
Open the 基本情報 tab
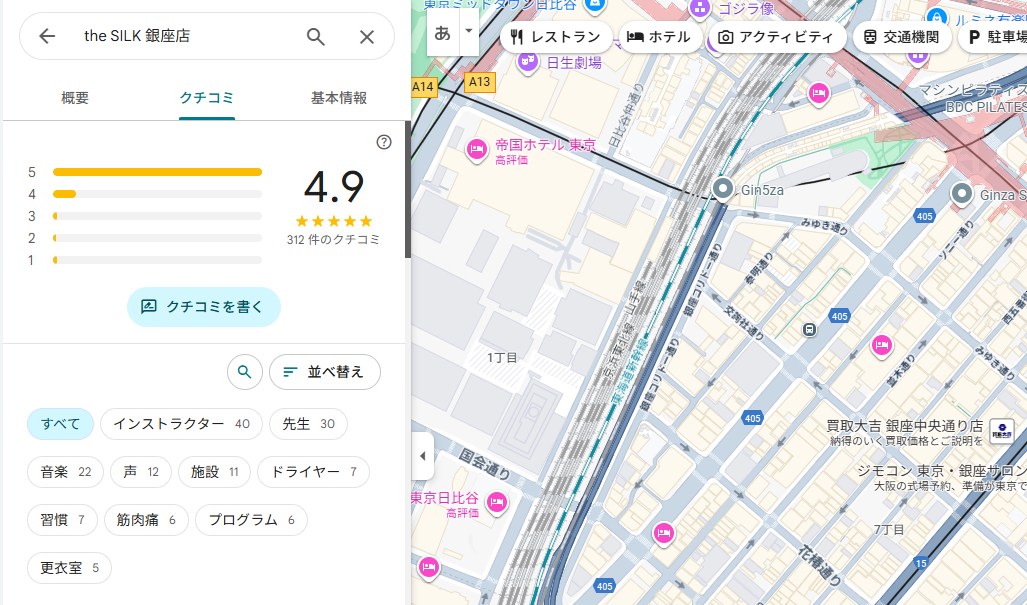click(x=338, y=98)
